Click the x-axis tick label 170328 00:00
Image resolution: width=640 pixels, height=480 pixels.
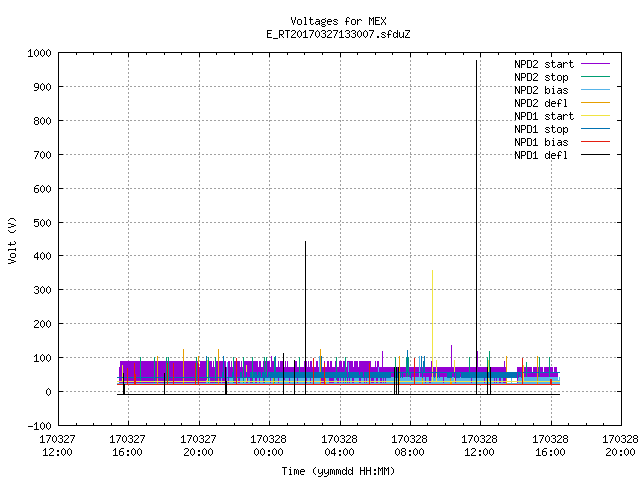pos(269,446)
